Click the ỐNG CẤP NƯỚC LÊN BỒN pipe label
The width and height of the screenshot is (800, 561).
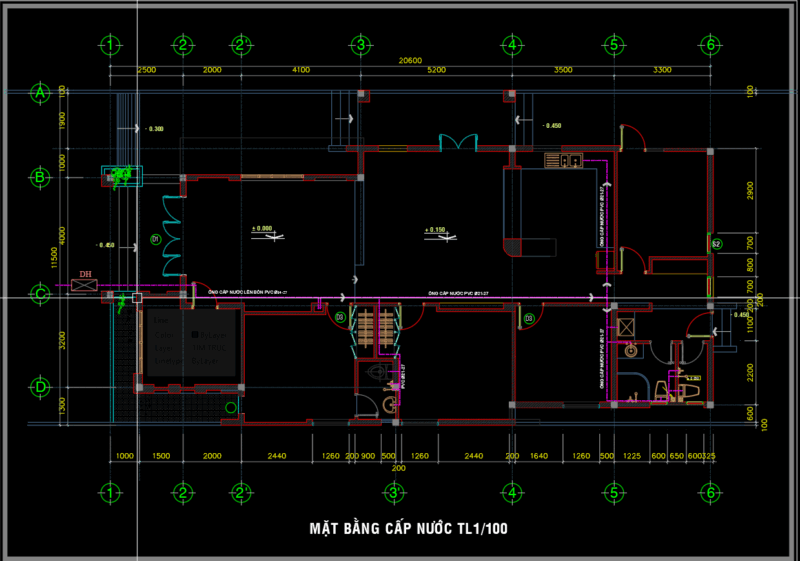click(x=247, y=293)
